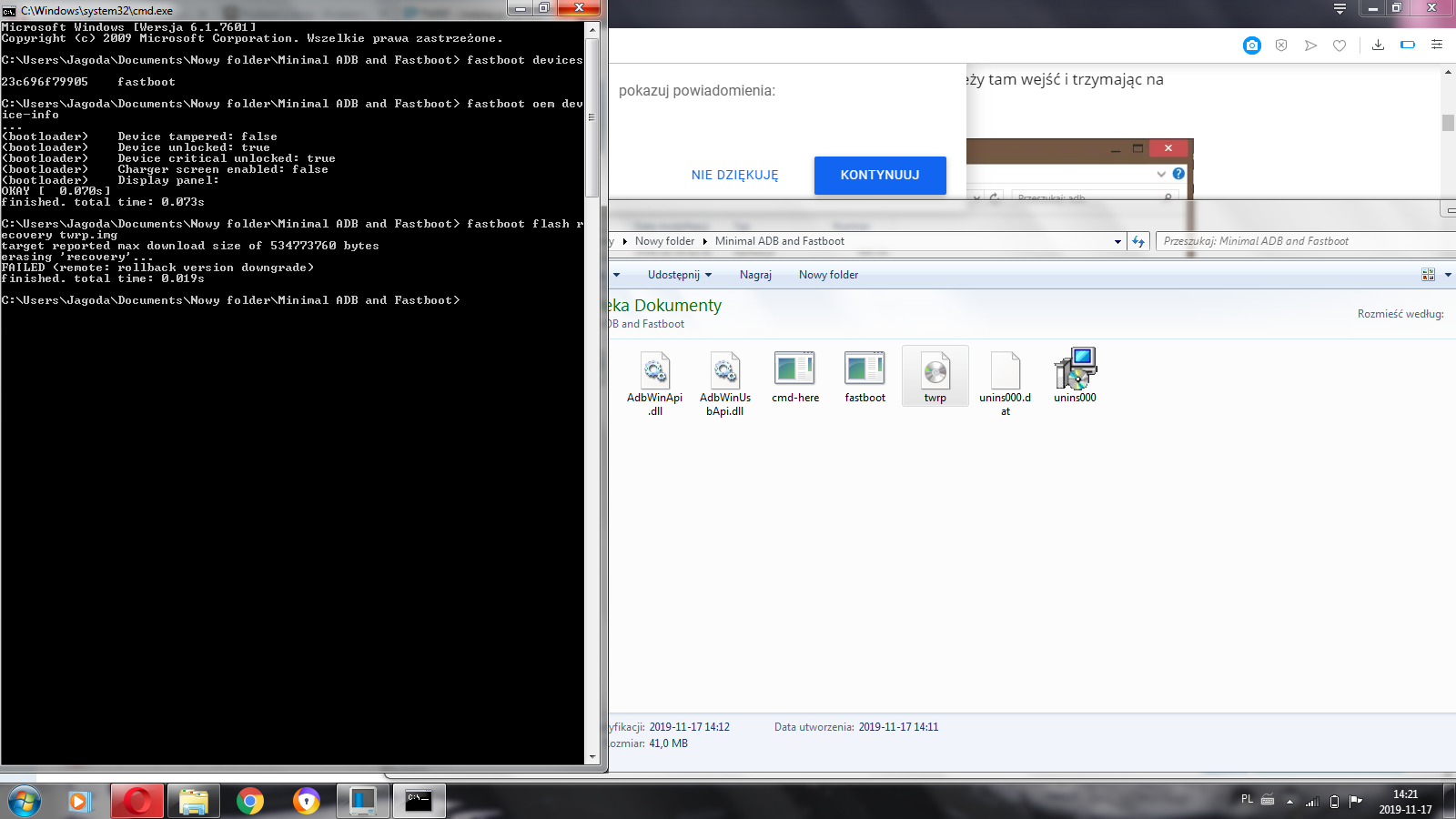Click the Opera battery saver icon
This screenshot has width=1456, height=819.
click(1408, 45)
